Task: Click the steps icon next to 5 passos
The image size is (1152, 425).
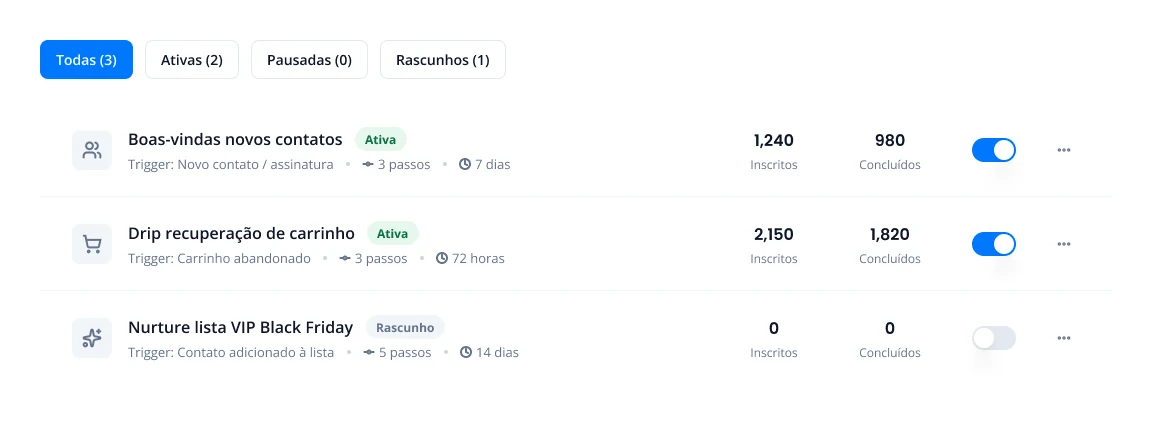Action: click(x=369, y=353)
